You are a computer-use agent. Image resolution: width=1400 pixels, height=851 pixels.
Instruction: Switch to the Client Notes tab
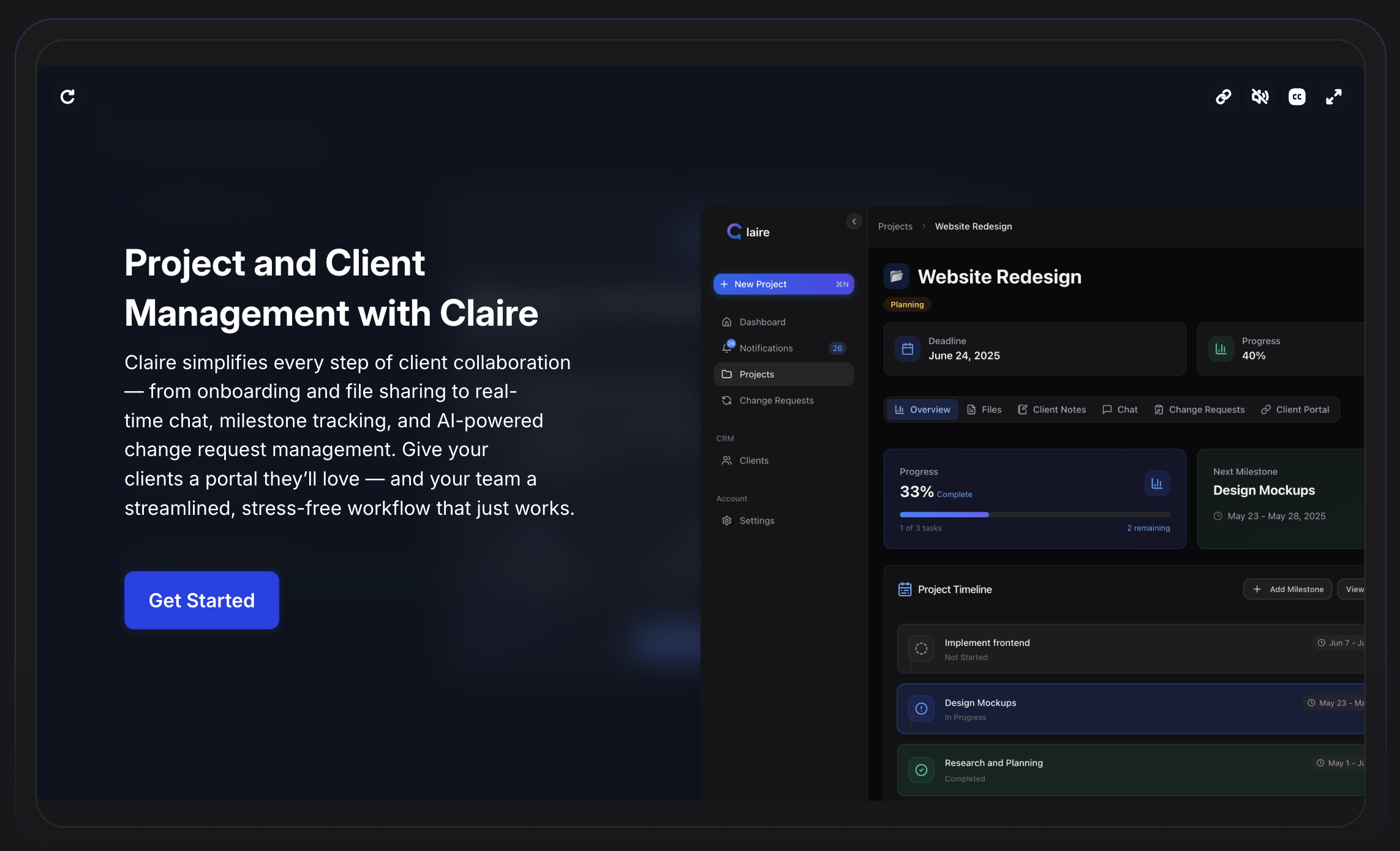[x=1052, y=410]
